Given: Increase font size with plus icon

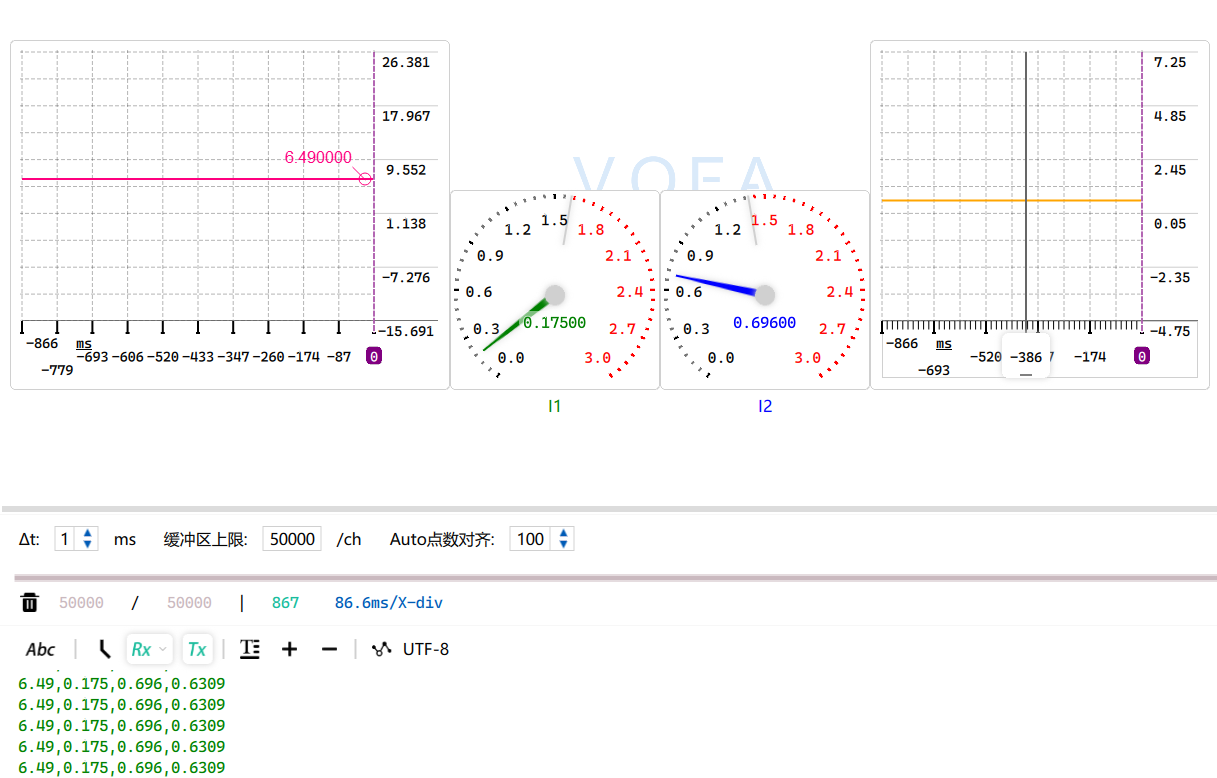Looking at the screenshot, I should pyautogui.click(x=289, y=649).
